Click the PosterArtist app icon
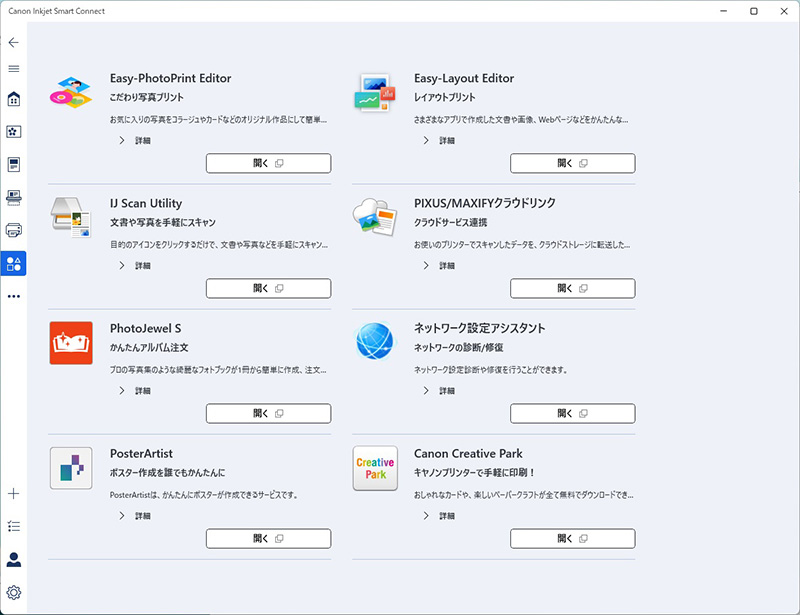Image resolution: width=800 pixels, height=615 pixels. pyautogui.click(x=71, y=468)
